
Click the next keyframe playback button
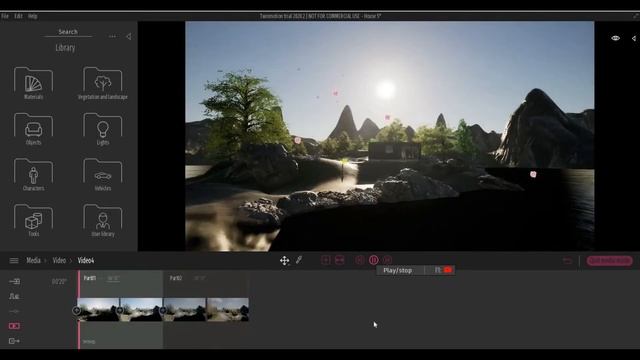tap(387, 260)
